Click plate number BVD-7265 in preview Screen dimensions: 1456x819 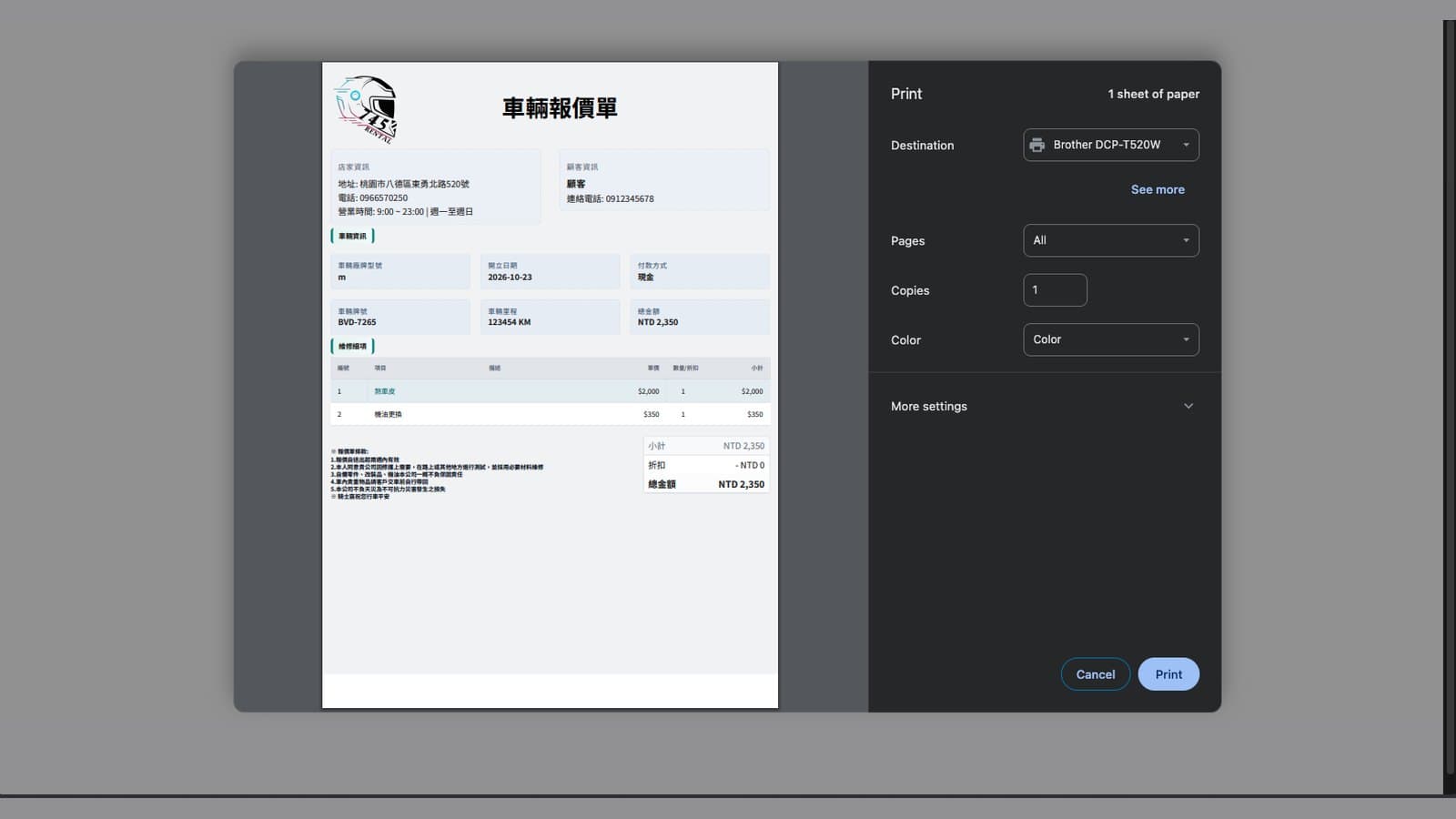pos(357,322)
